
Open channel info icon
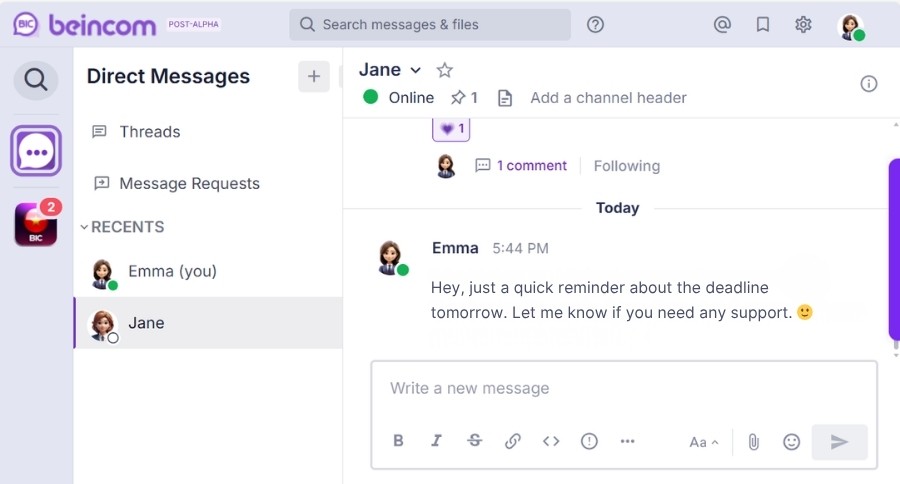coord(868,84)
